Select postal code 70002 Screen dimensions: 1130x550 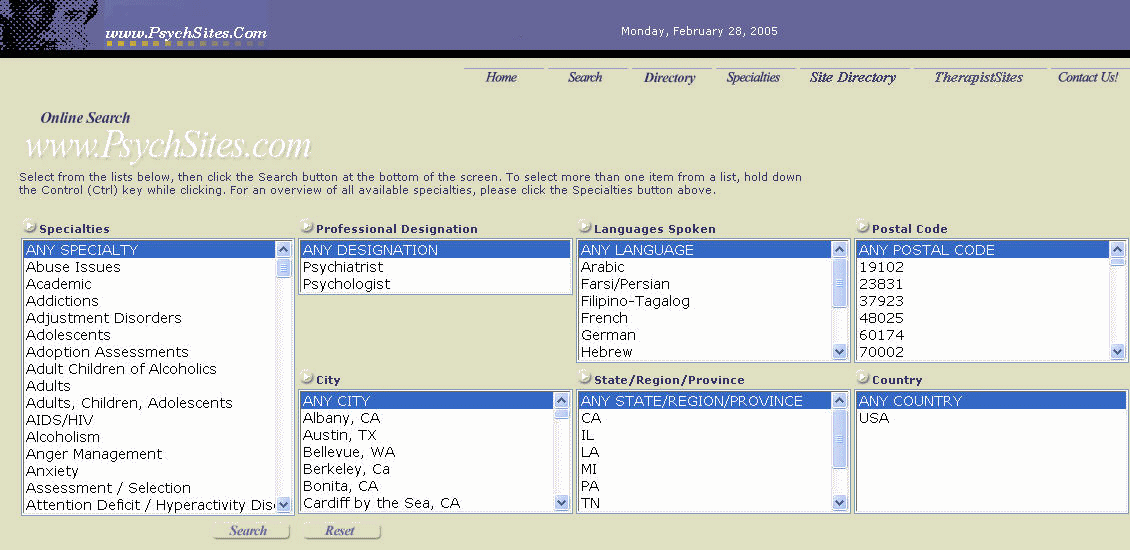coord(983,352)
